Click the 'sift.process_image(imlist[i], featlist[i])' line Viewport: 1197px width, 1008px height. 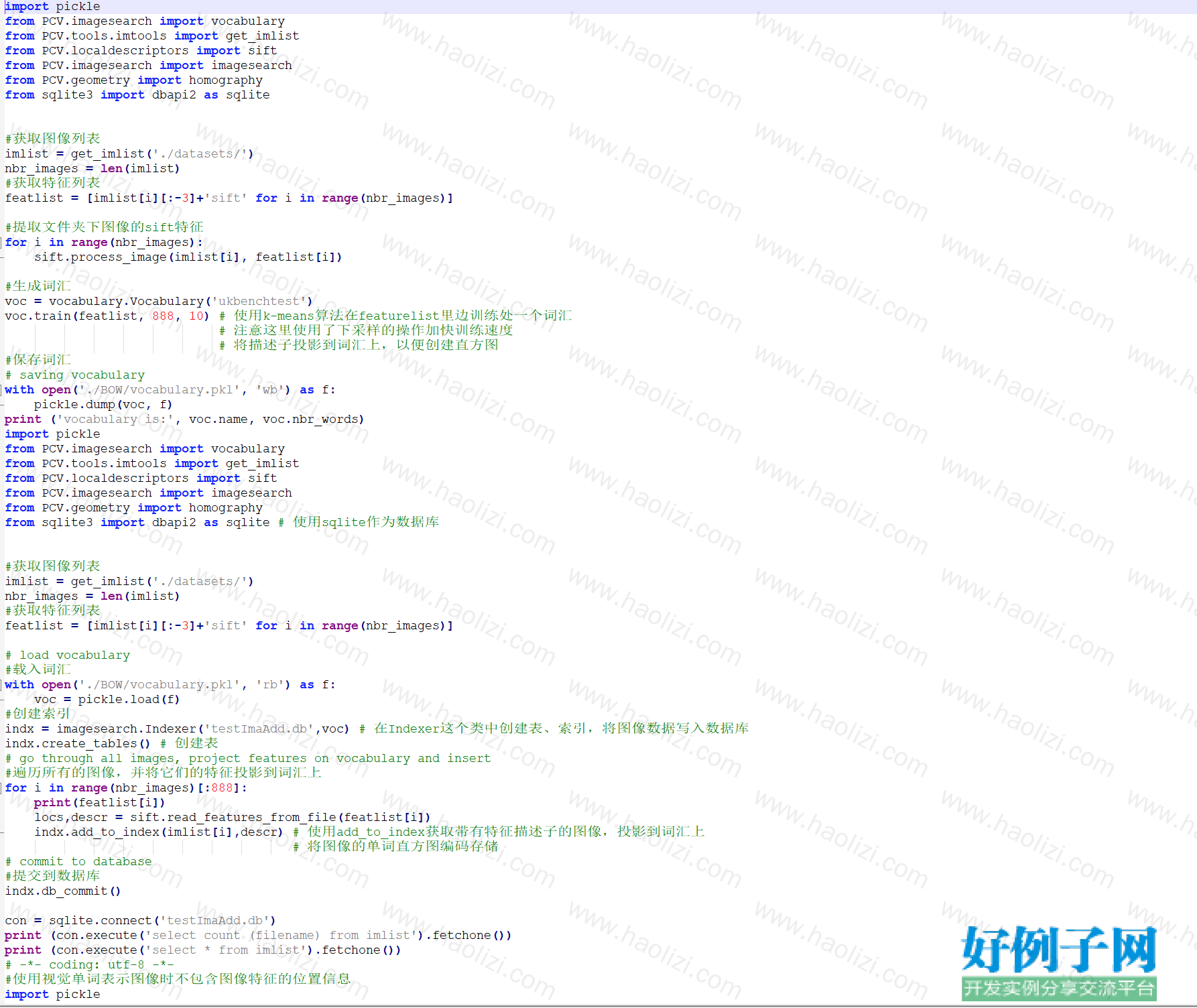[188, 257]
